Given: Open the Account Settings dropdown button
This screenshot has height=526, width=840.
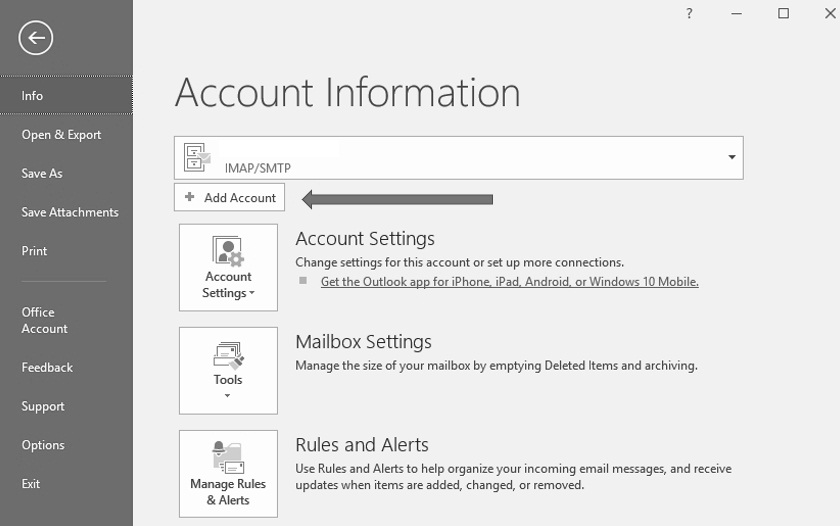Looking at the screenshot, I should coord(228,267).
